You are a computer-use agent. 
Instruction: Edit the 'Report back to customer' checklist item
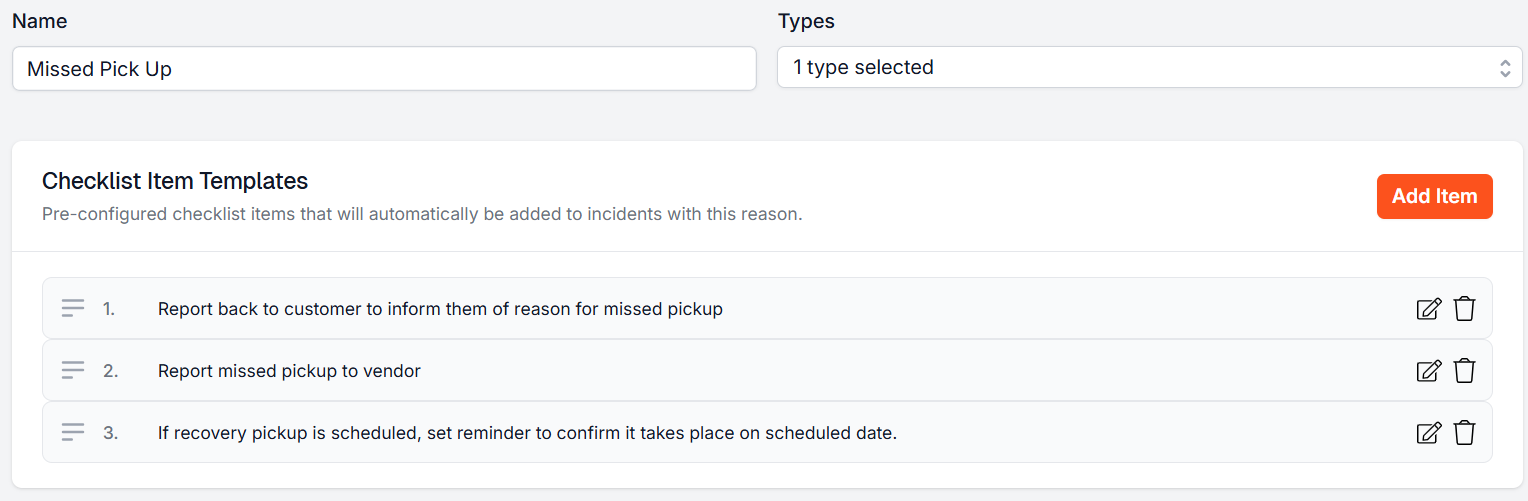pyautogui.click(x=1429, y=309)
